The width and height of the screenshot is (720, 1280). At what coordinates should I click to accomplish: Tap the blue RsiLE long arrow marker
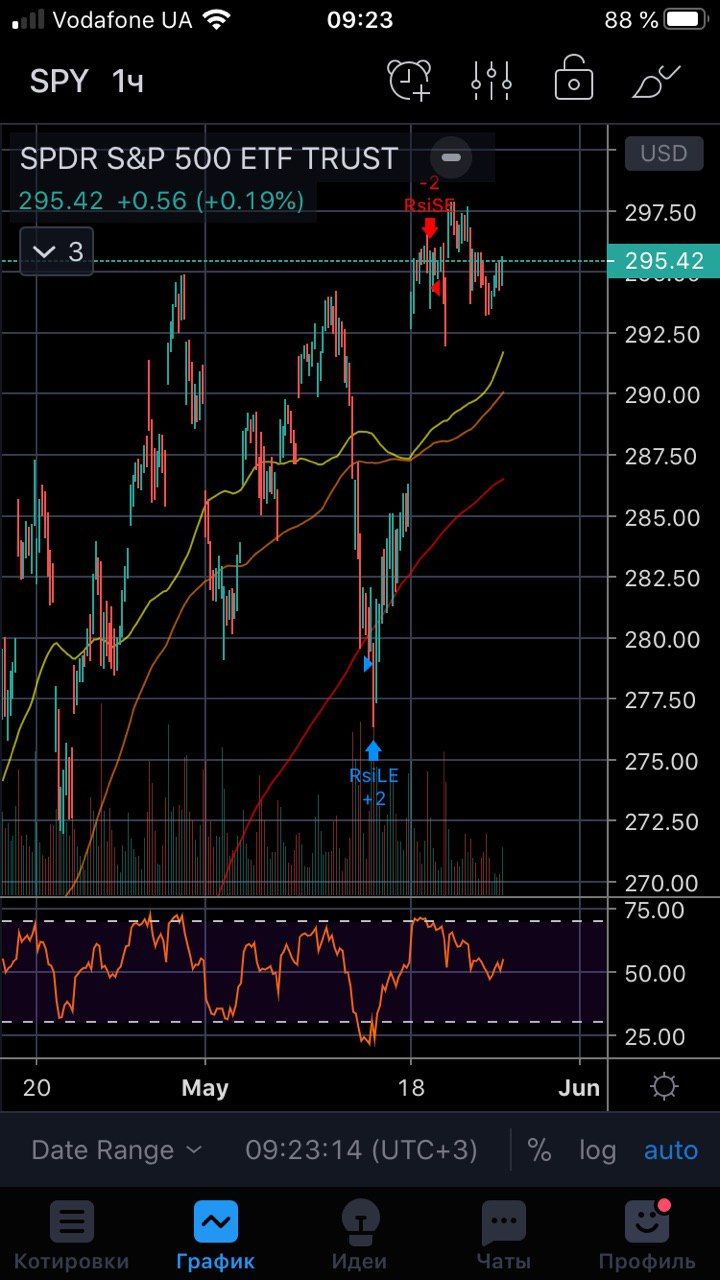click(x=373, y=750)
